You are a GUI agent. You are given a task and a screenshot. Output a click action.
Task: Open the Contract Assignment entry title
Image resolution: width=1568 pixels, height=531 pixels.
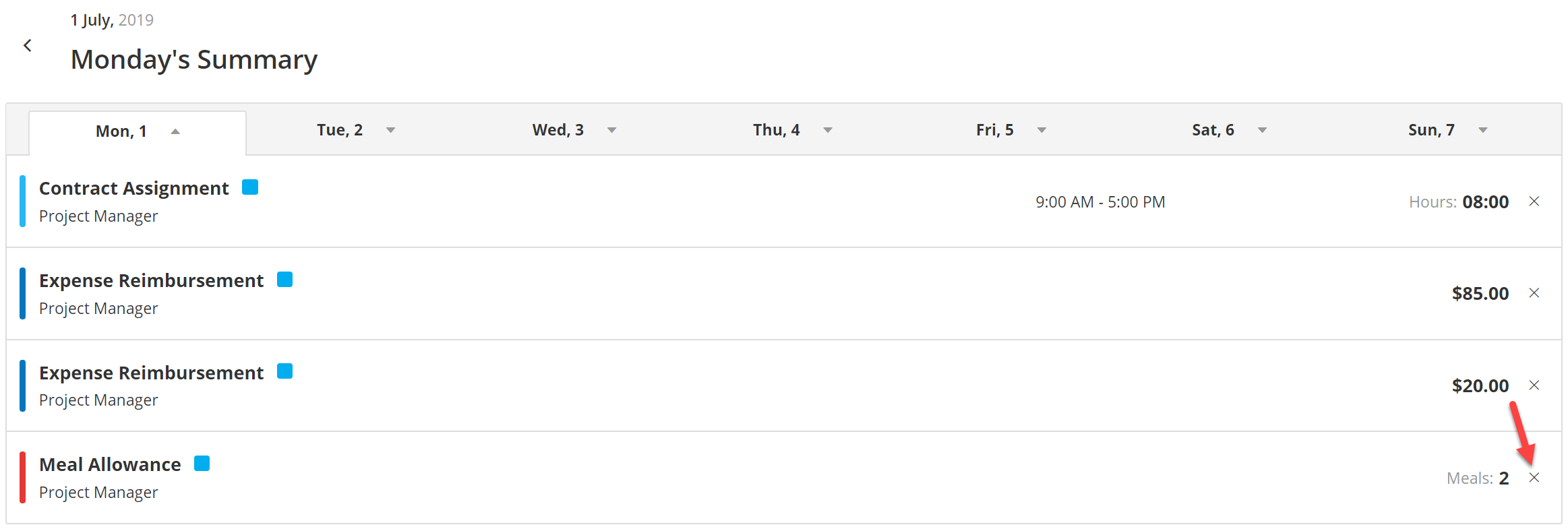(133, 188)
